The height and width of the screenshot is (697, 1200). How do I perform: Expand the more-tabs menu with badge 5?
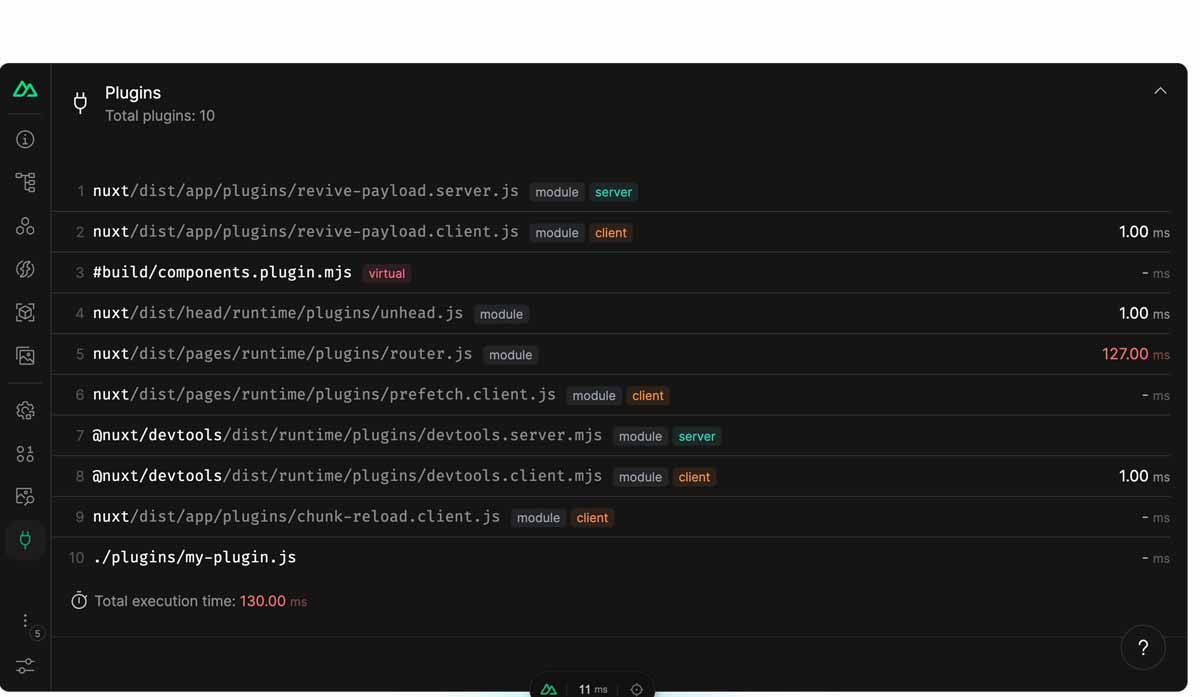click(25, 622)
